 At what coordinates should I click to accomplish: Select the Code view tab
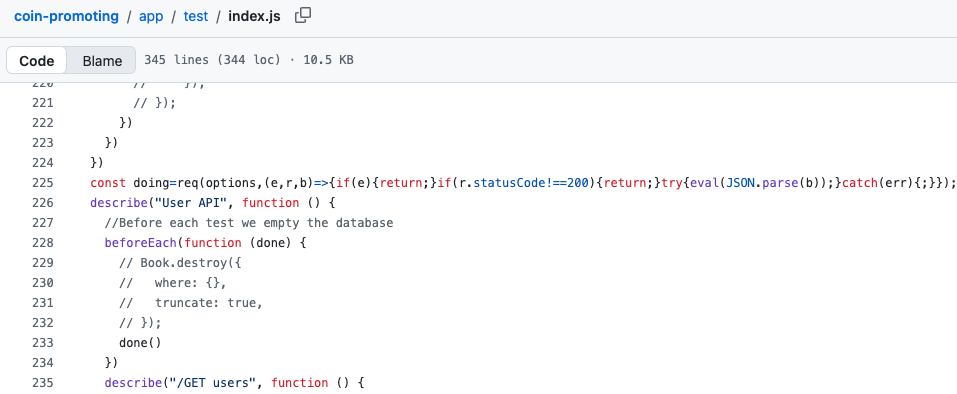[x=37, y=60]
